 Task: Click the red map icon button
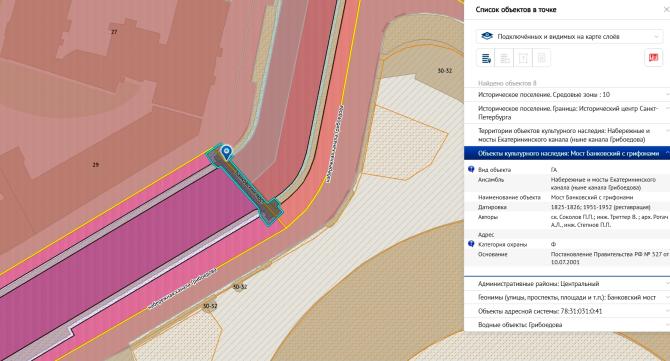tap(653, 58)
